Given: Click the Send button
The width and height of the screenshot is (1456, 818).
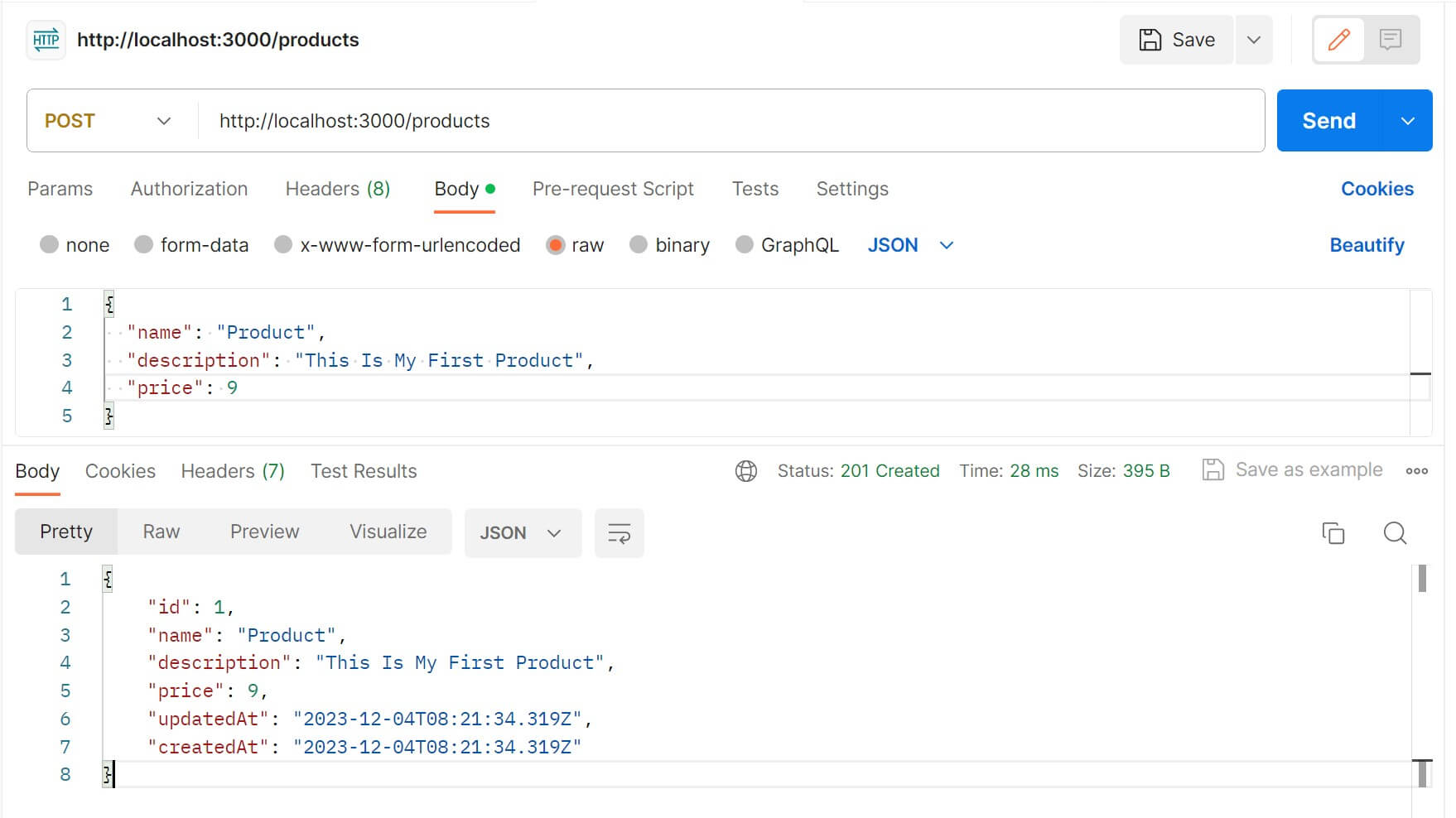Looking at the screenshot, I should pyautogui.click(x=1327, y=120).
